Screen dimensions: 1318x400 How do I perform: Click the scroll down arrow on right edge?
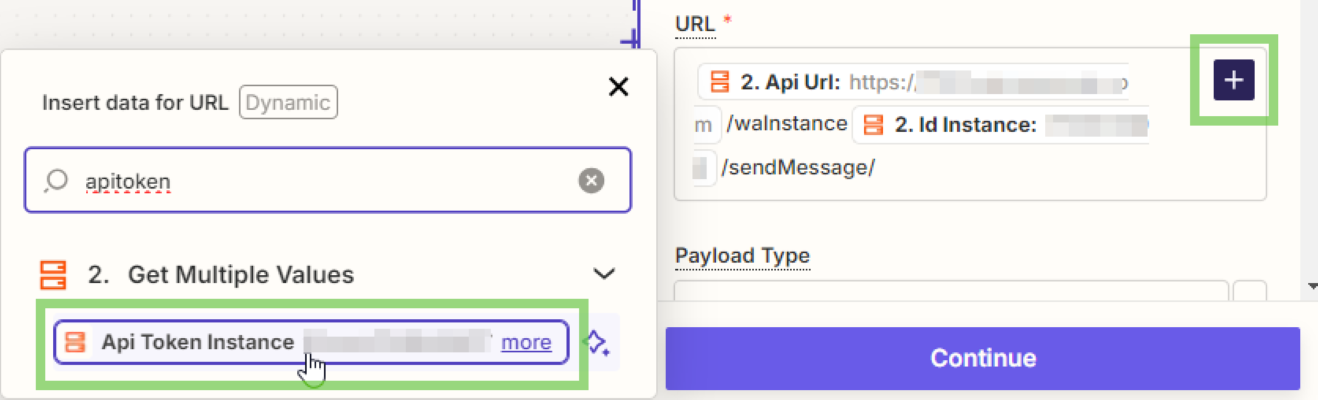pyautogui.click(x=1312, y=287)
